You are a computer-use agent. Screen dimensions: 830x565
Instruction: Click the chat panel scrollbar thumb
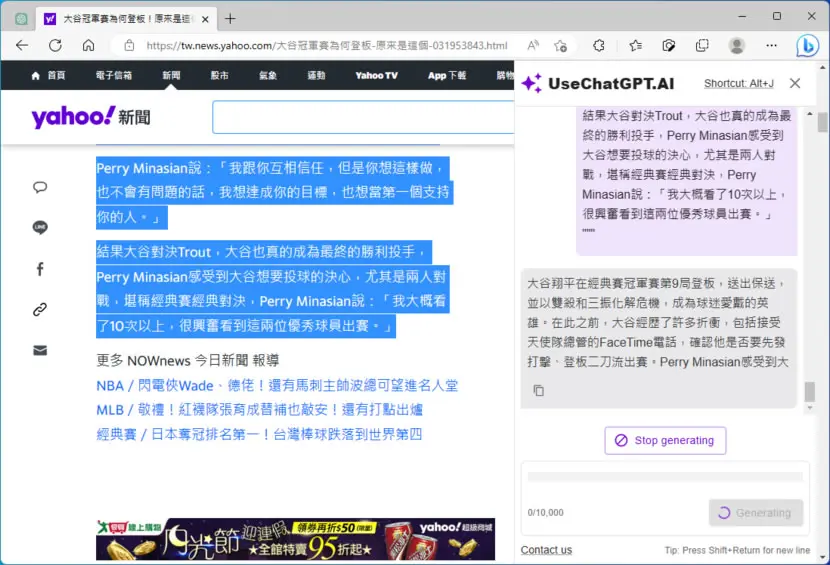click(809, 392)
